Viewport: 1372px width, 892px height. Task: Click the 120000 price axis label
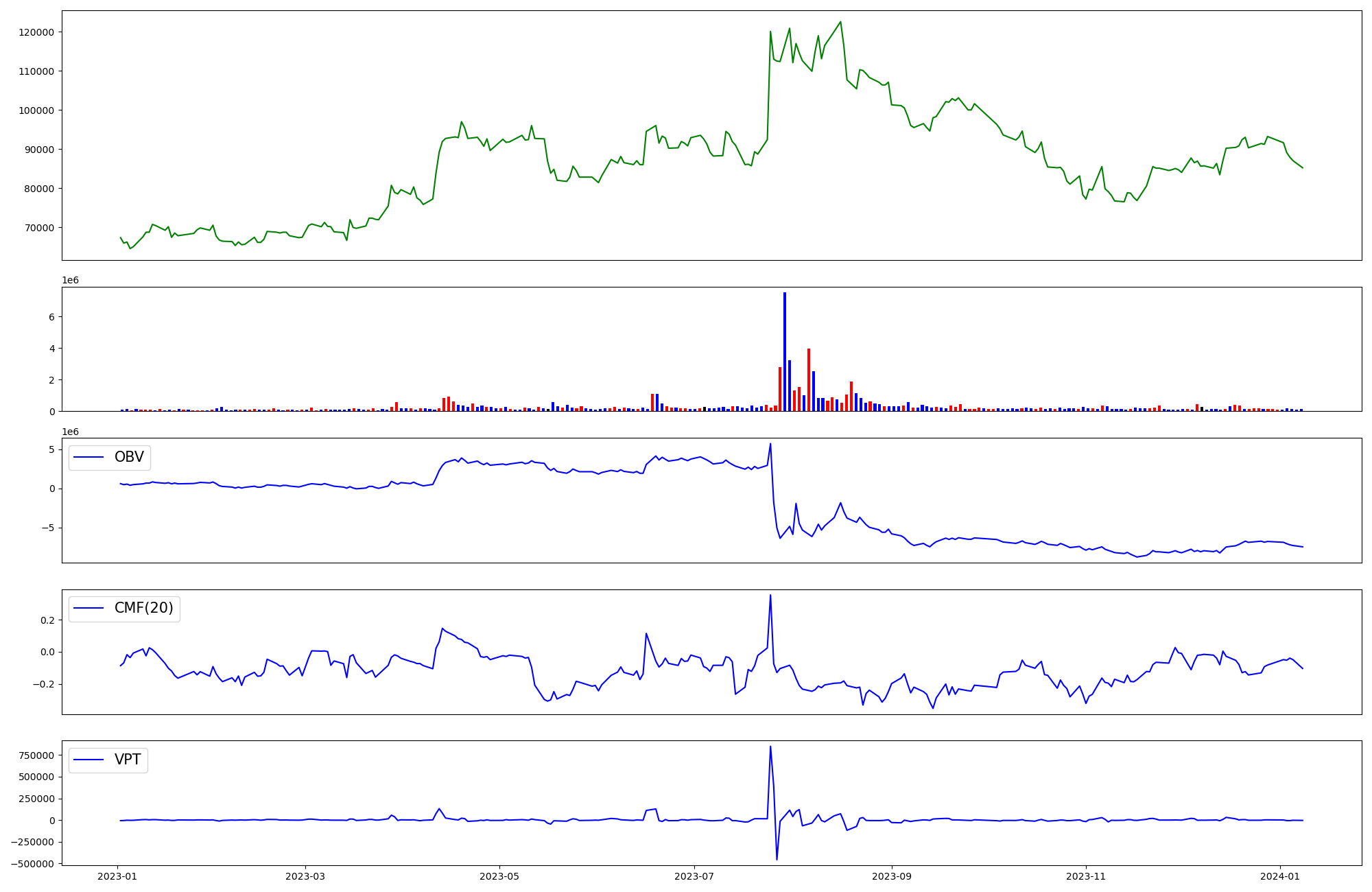pos(35,32)
